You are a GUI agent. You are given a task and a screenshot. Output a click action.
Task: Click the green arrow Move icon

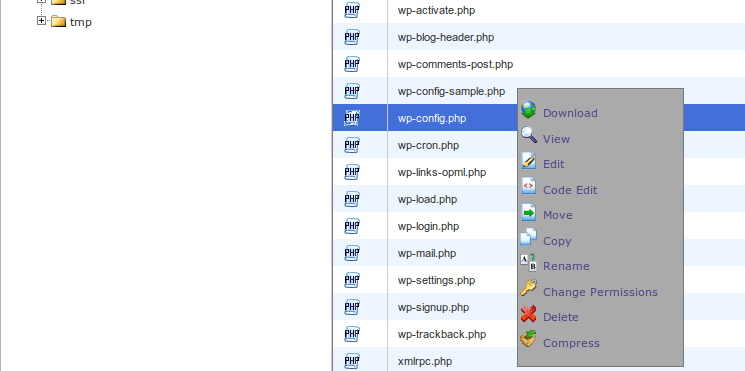pos(528,212)
